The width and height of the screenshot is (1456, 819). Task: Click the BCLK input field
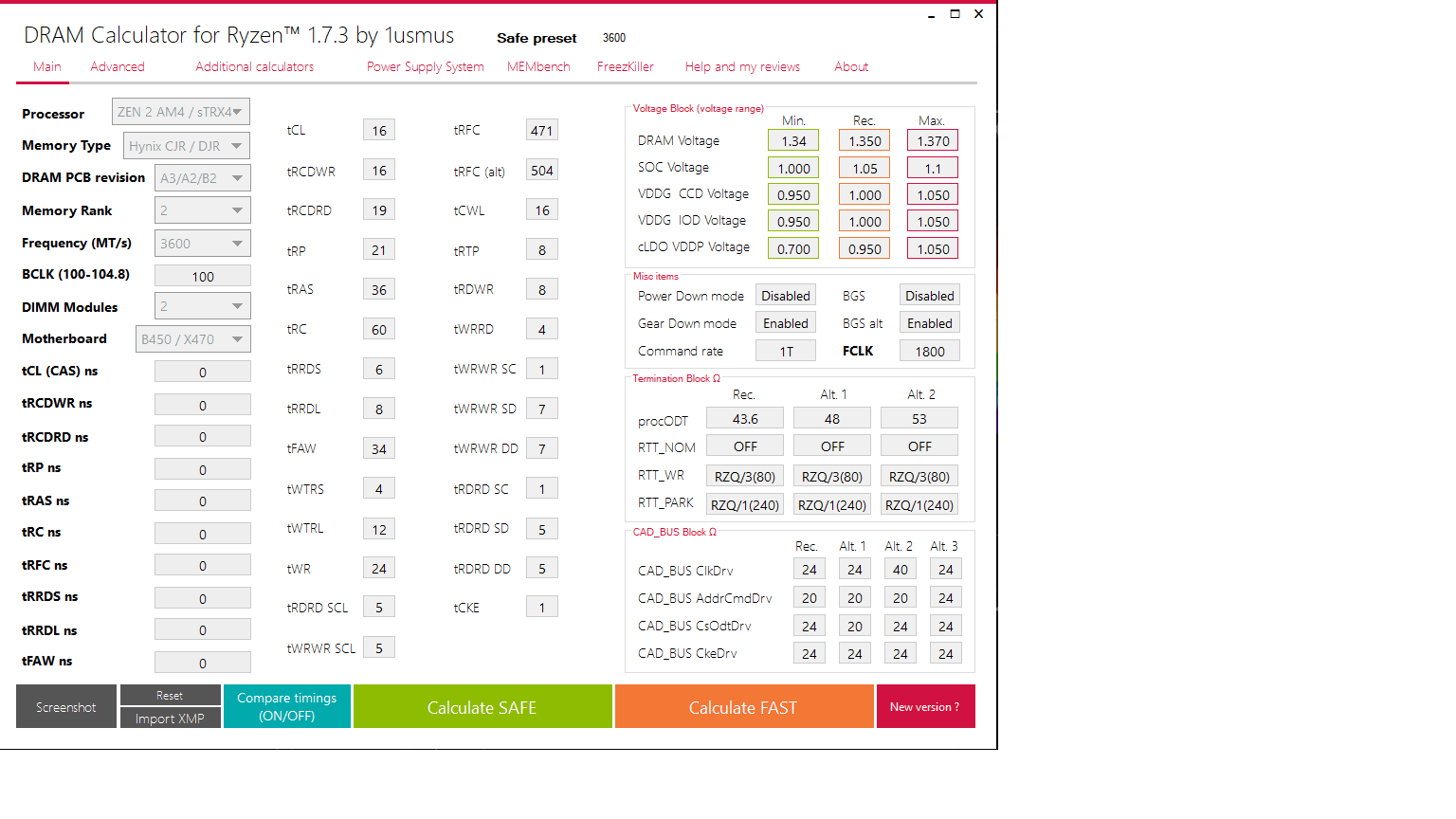click(203, 276)
